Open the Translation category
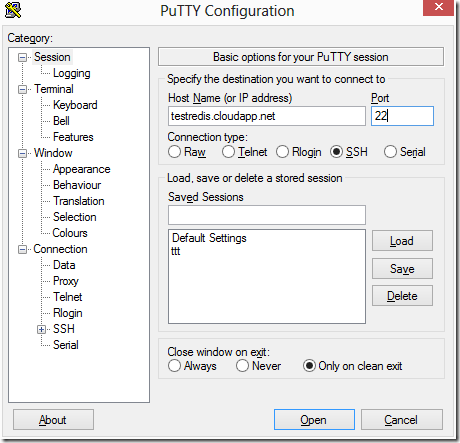The image size is (460, 443). [x=79, y=201]
